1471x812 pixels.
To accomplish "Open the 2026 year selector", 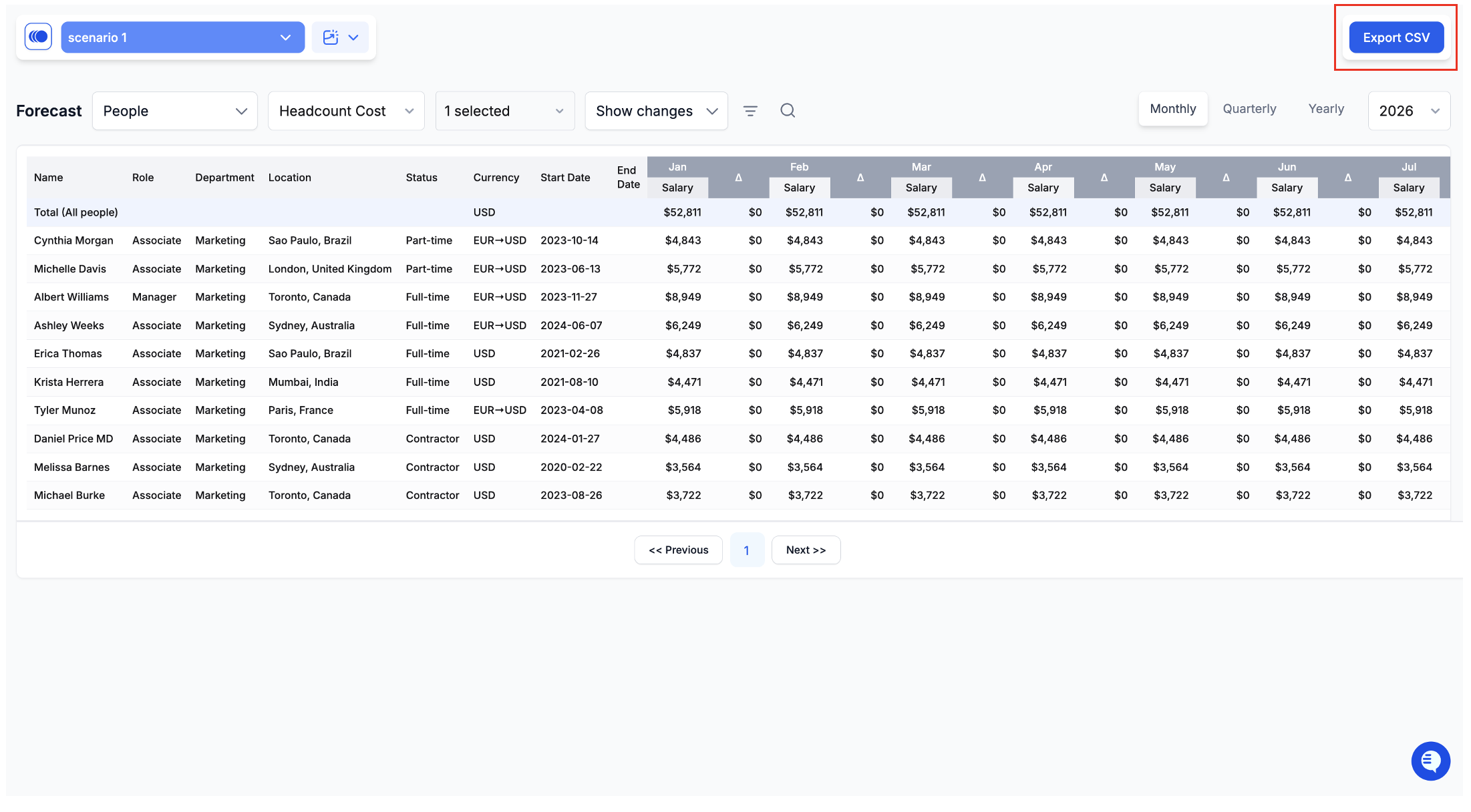I will click(x=1408, y=111).
